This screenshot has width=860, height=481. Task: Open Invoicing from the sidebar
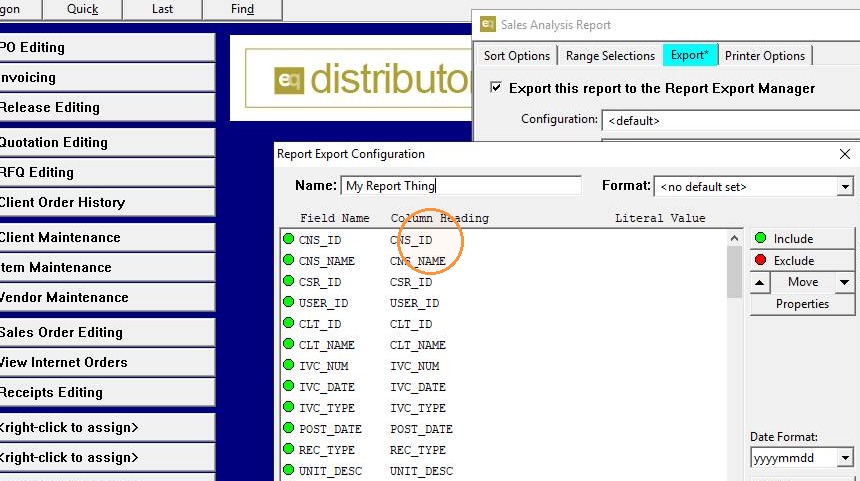(x=106, y=77)
